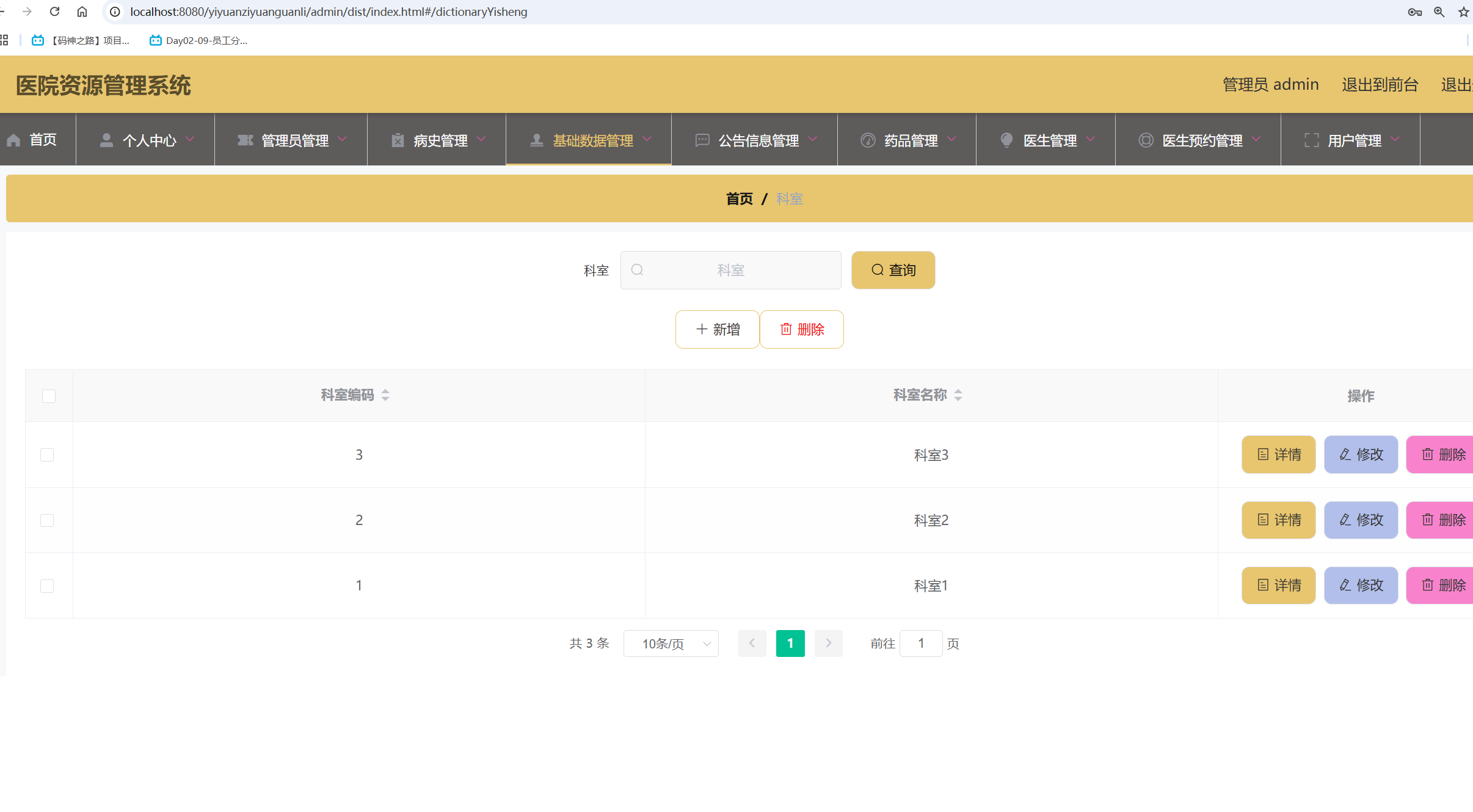This screenshot has height=812, width=1473.
Task: Check the checkbox for row 科室3
Action: tap(47, 455)
